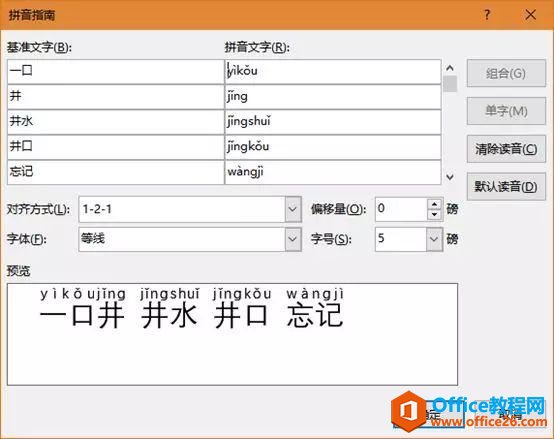The image size is (554, 439).
Task: Click base text field 井水
Action: pos(116,122)
